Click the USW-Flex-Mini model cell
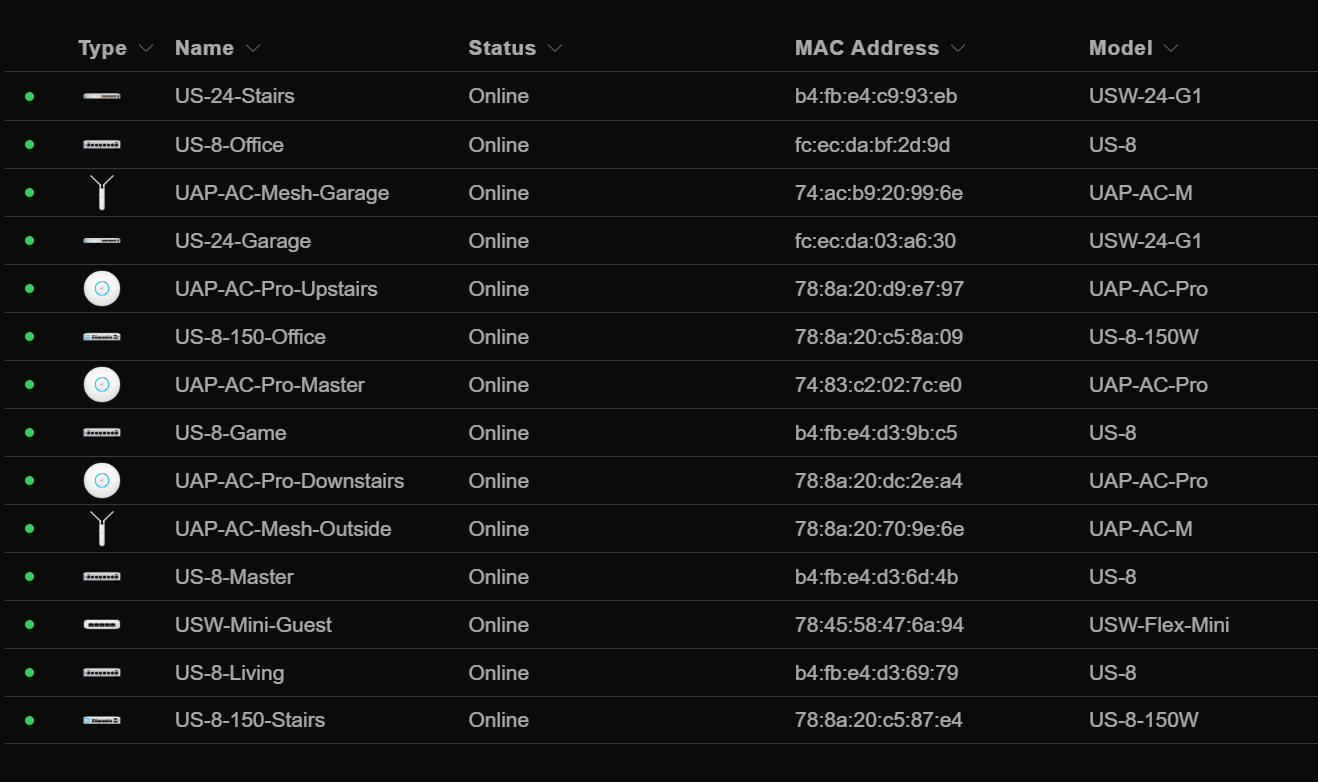The height and width of the screenshot is (782, 1318). [1159, 625]
